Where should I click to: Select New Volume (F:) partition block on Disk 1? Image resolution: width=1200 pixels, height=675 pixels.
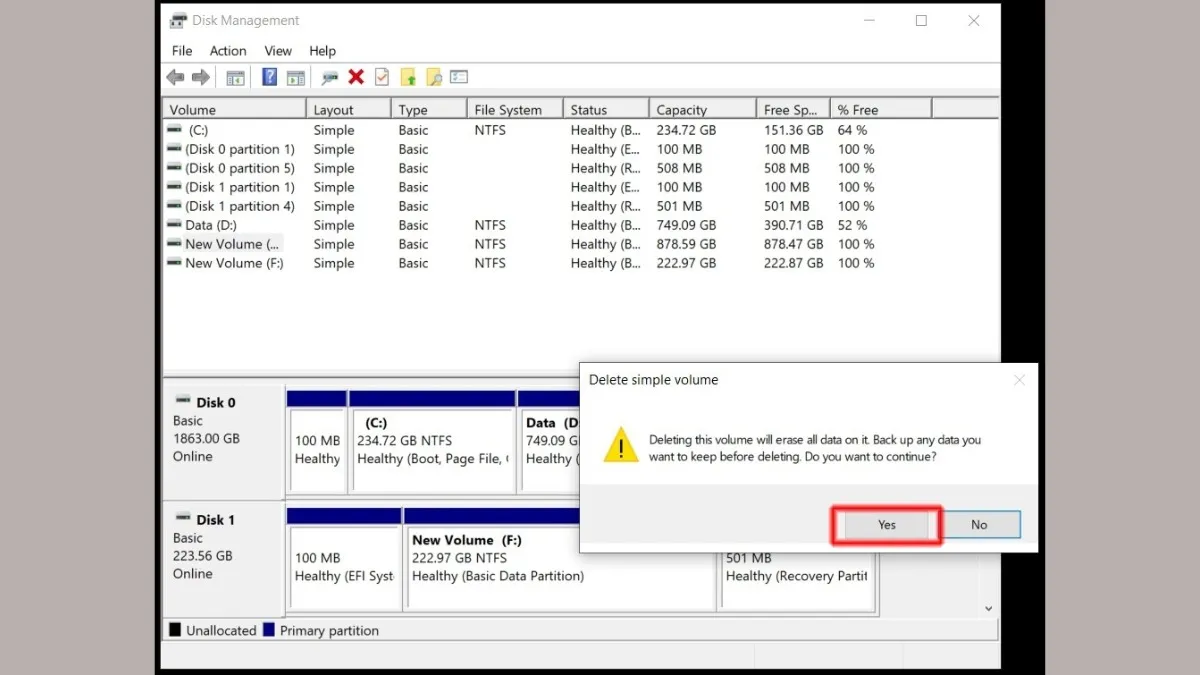(x=500, y=565)
